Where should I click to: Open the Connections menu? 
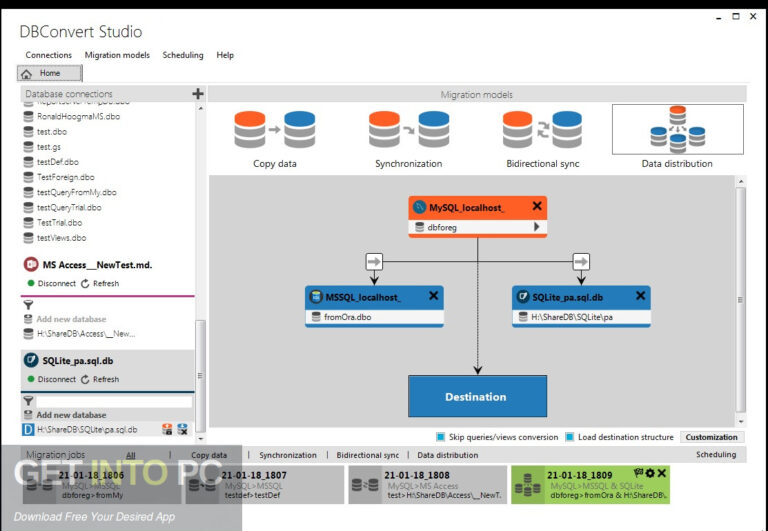pos(48,55)
